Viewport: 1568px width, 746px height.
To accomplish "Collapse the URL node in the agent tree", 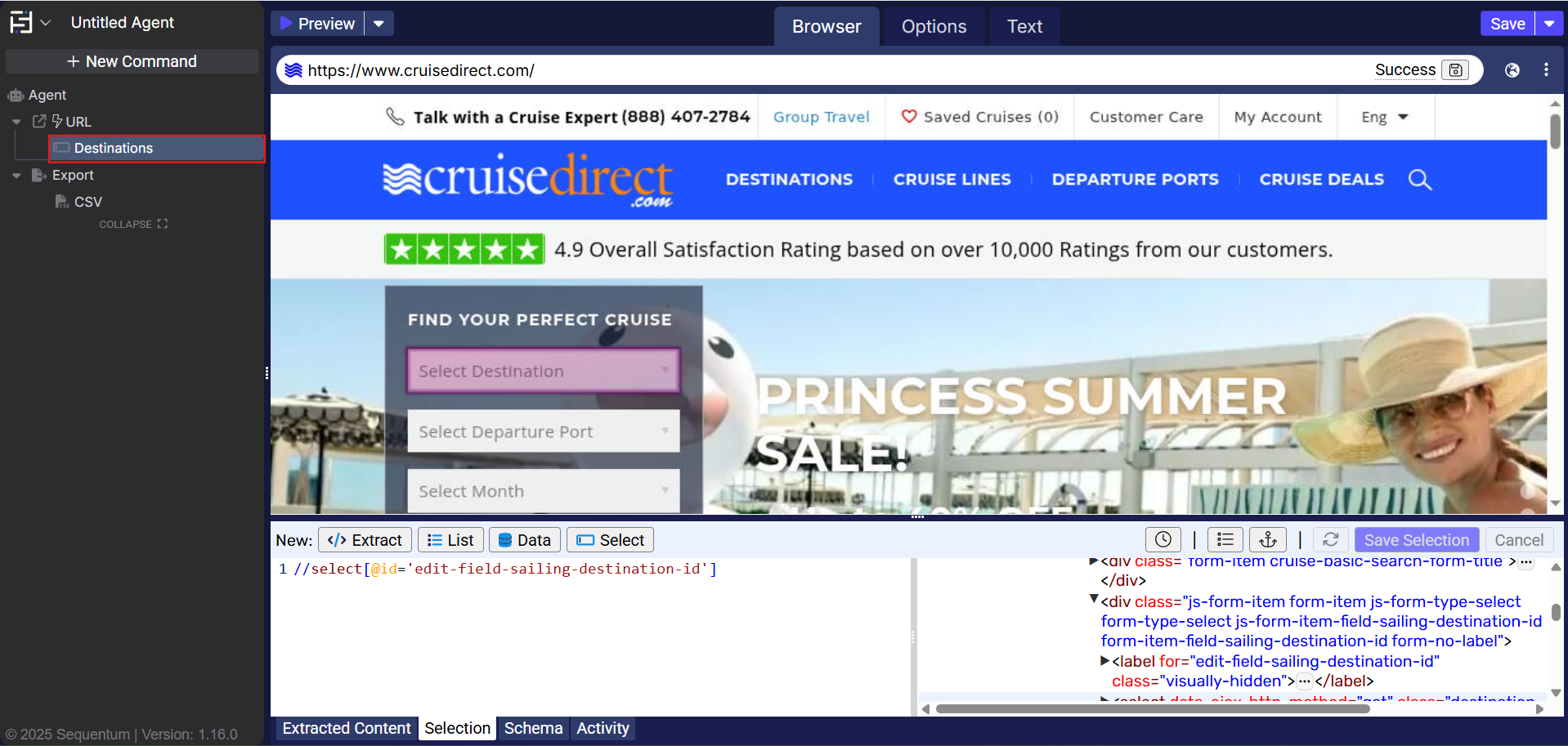I will tap(16, 122).
